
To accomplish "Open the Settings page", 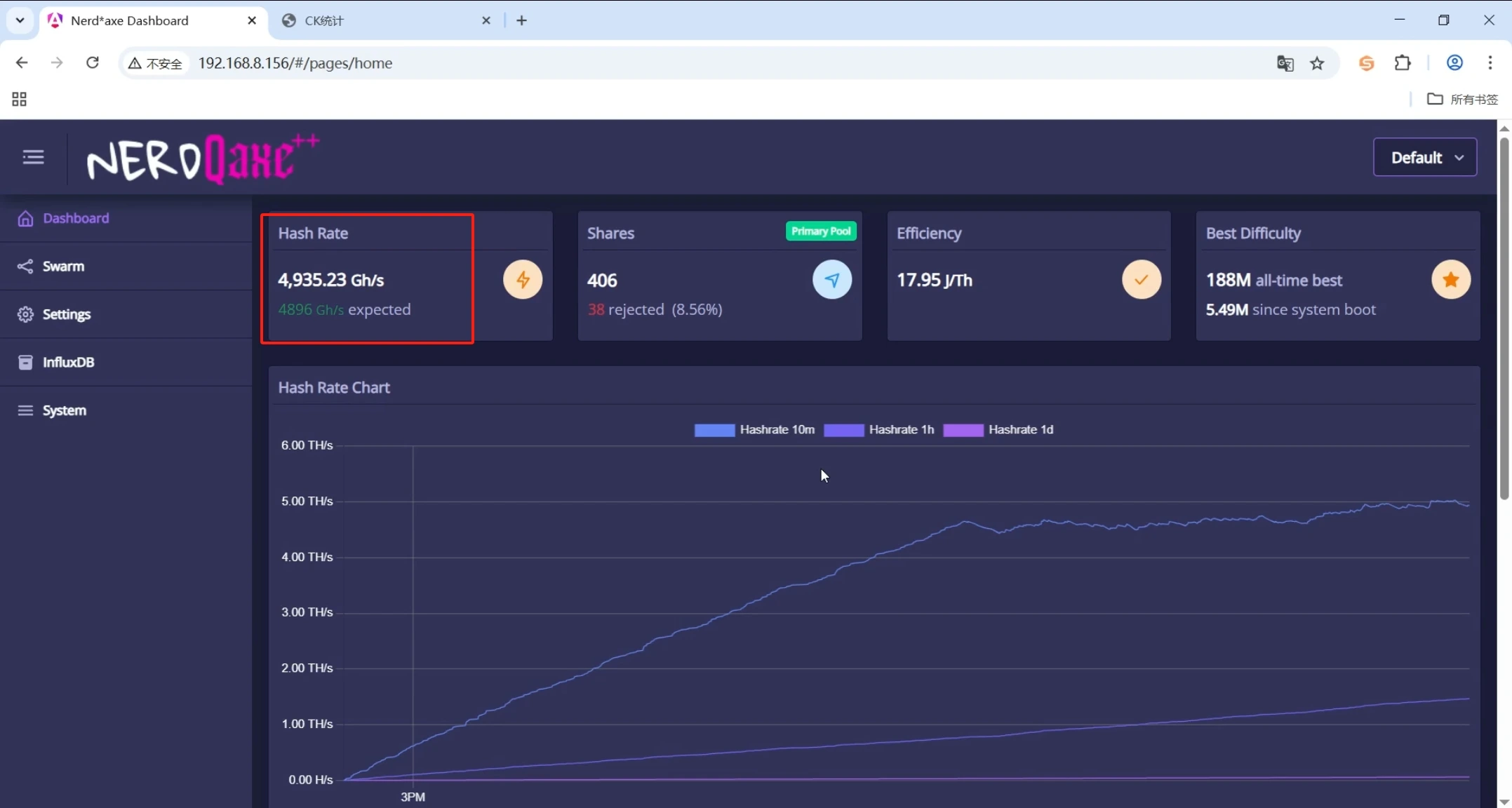I will [67, 314].
